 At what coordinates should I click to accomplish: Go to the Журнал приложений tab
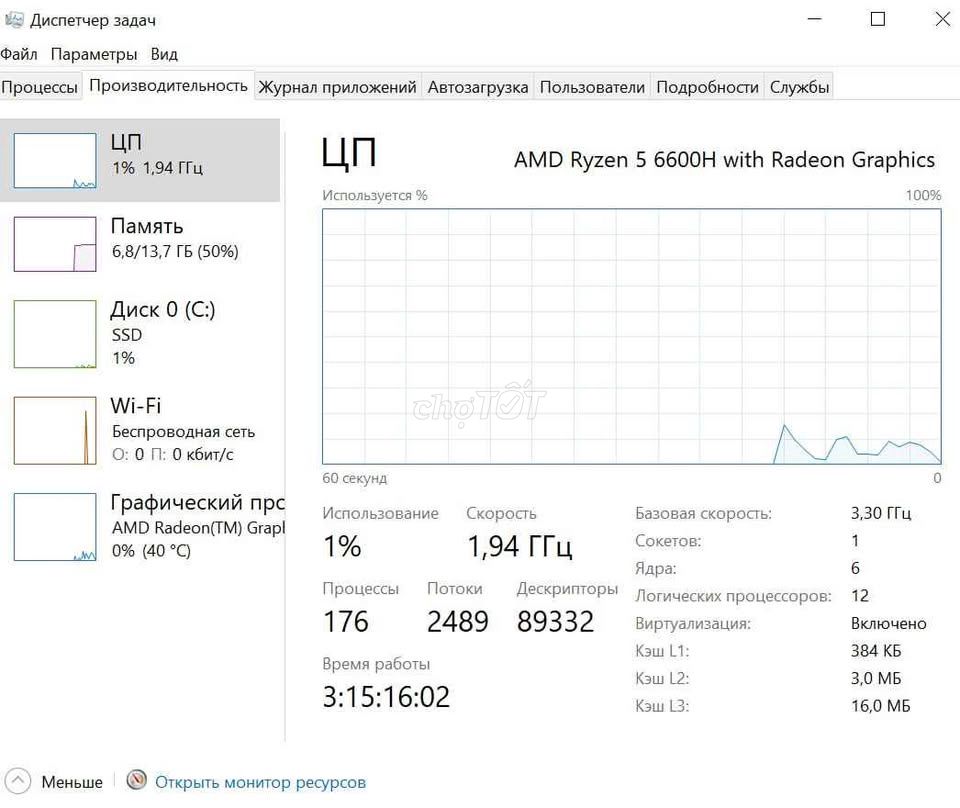click(337, 87)
